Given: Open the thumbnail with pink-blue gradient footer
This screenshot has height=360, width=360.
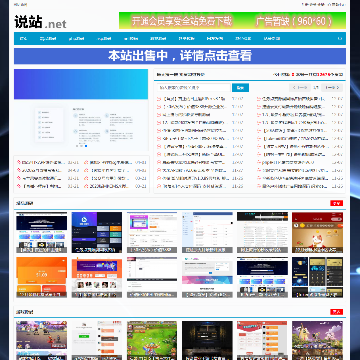Looking at the screenshot, I should pos(207,277).
